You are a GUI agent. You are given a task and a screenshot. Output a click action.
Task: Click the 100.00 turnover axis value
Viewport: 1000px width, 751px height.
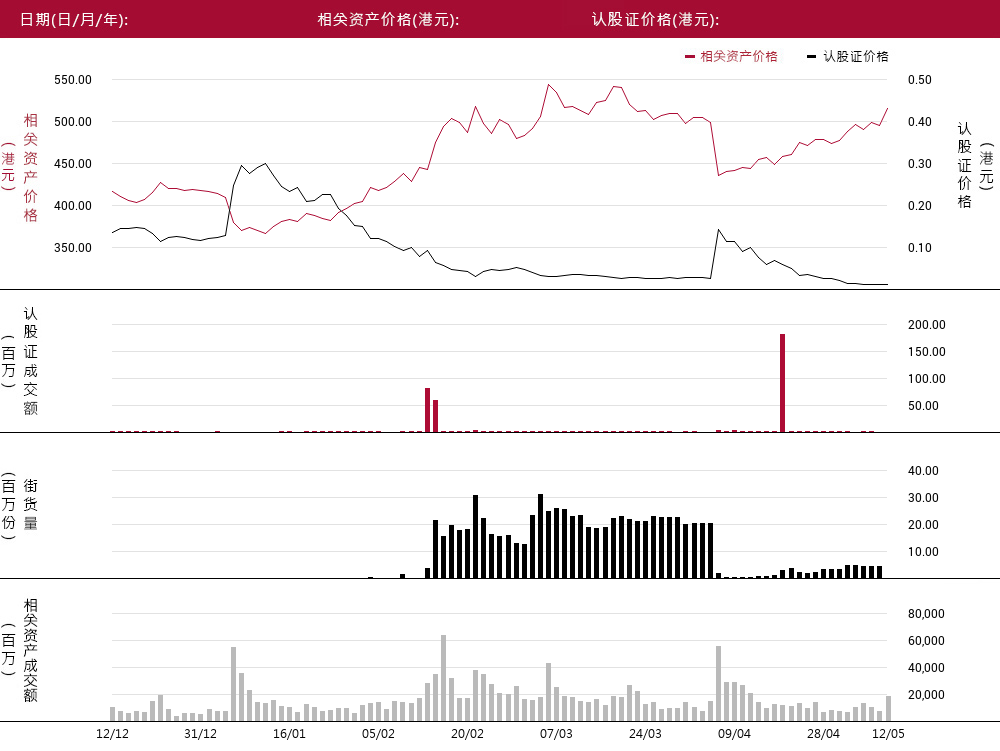[927, 379]
